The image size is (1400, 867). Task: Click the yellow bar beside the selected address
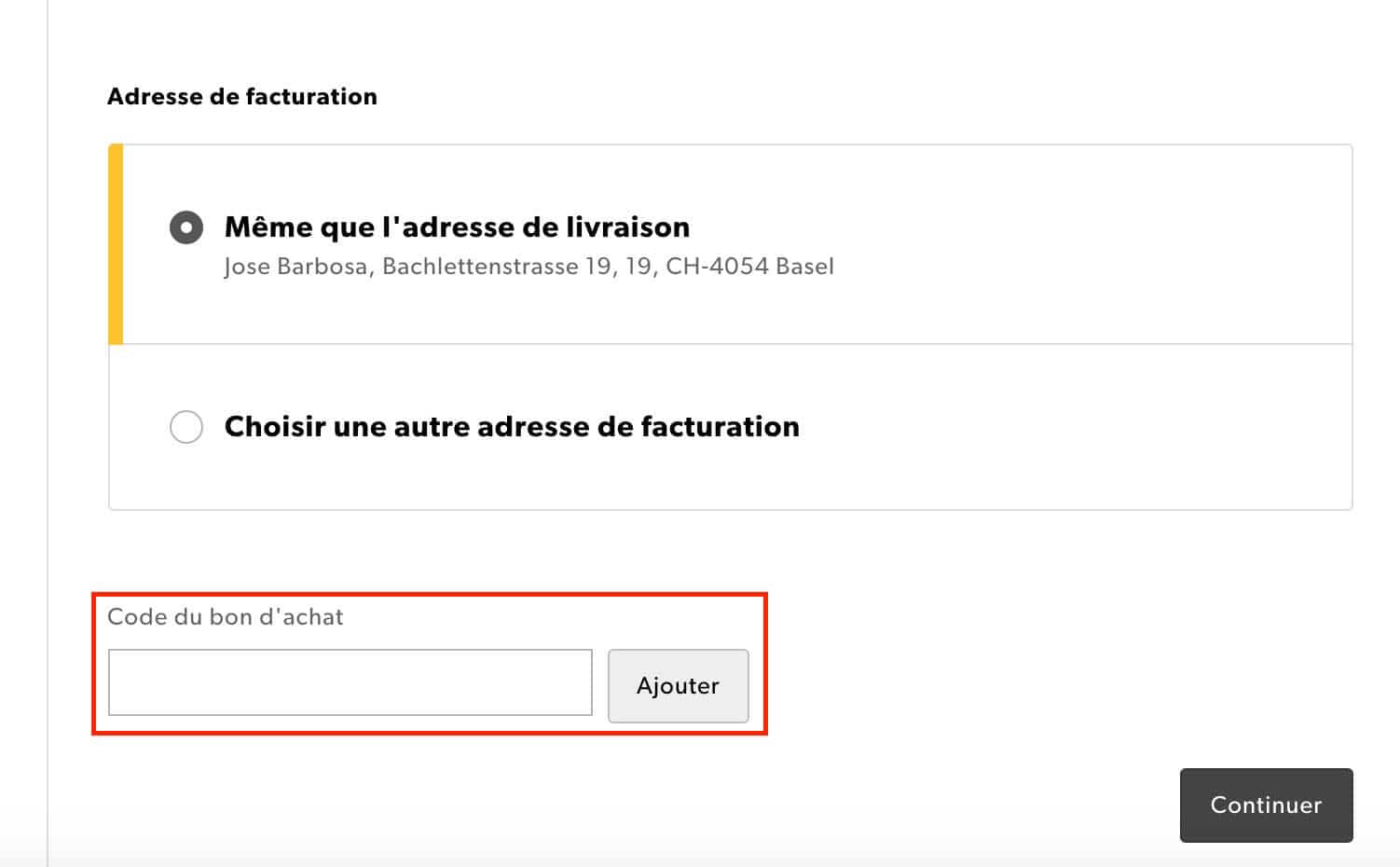(115, 242)
